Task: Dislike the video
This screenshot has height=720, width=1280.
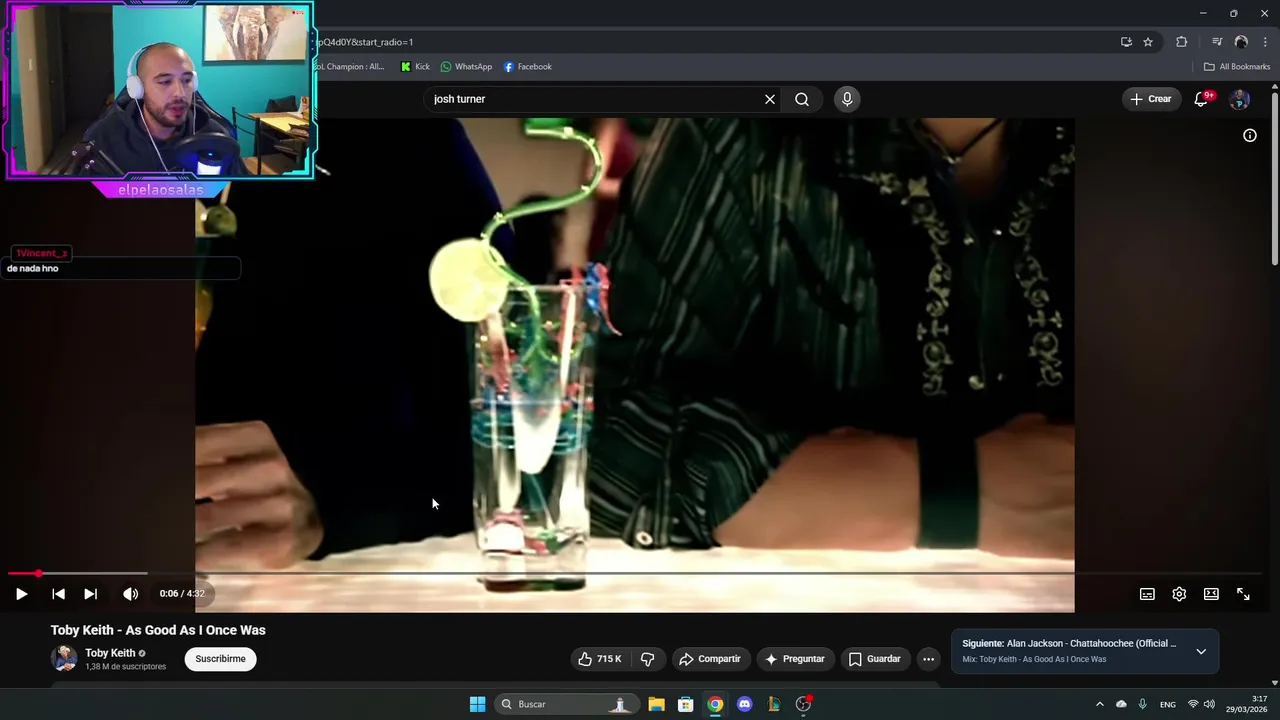Action: coord(648,659)
